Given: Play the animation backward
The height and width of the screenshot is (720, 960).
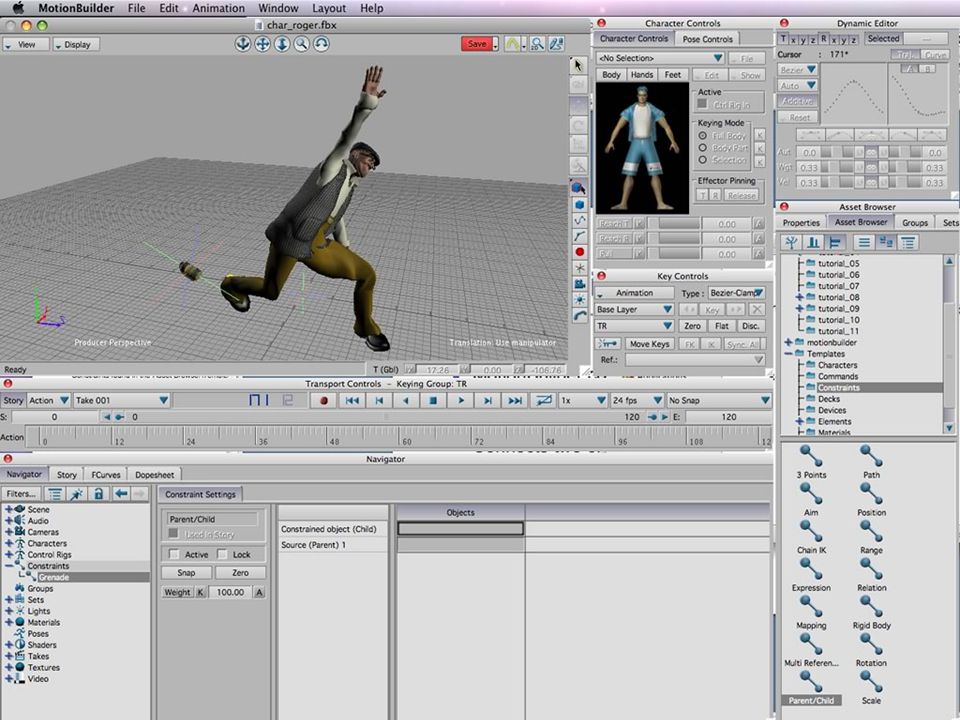Looking at the screenshot, I should [405, 400].
